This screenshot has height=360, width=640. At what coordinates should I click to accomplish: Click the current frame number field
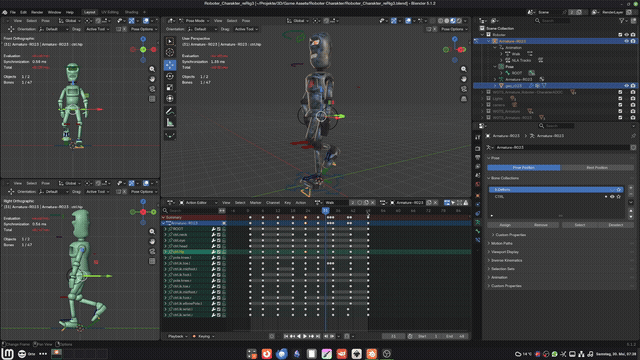pyautogui.click(x=393, y=336)
